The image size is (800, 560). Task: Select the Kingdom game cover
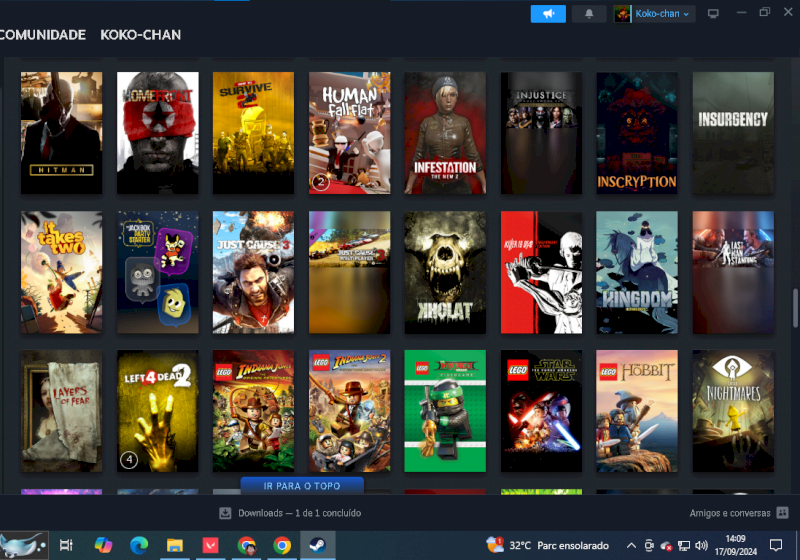pyautogui.click(x=637, y=272)
